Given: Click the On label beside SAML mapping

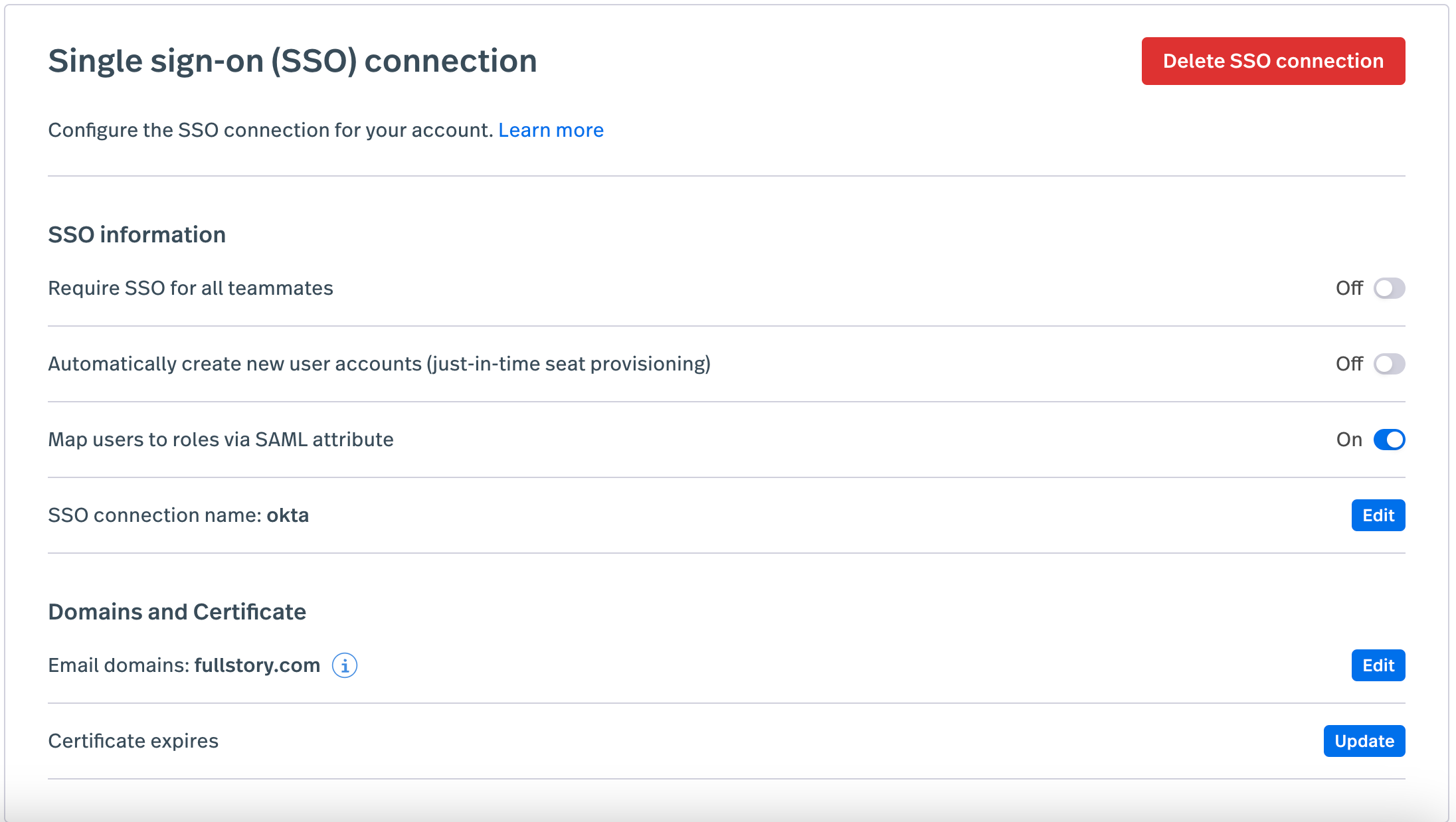Looking at the screenshot, I should tap(1349, 439).
